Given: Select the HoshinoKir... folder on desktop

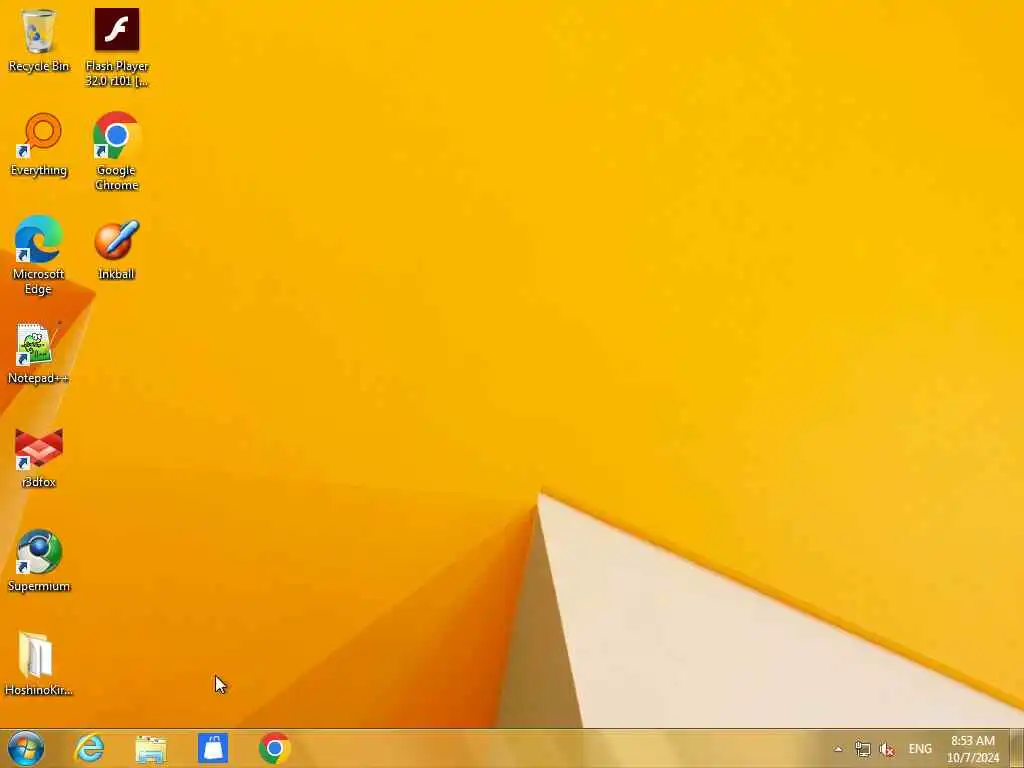Looking at the screenshot, I should pyautogui.click(x=39, y=664).
